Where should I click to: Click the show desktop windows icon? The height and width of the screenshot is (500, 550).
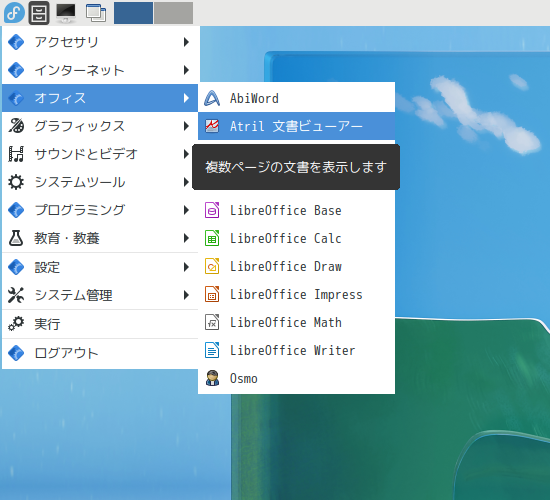[x=96, y=13]
